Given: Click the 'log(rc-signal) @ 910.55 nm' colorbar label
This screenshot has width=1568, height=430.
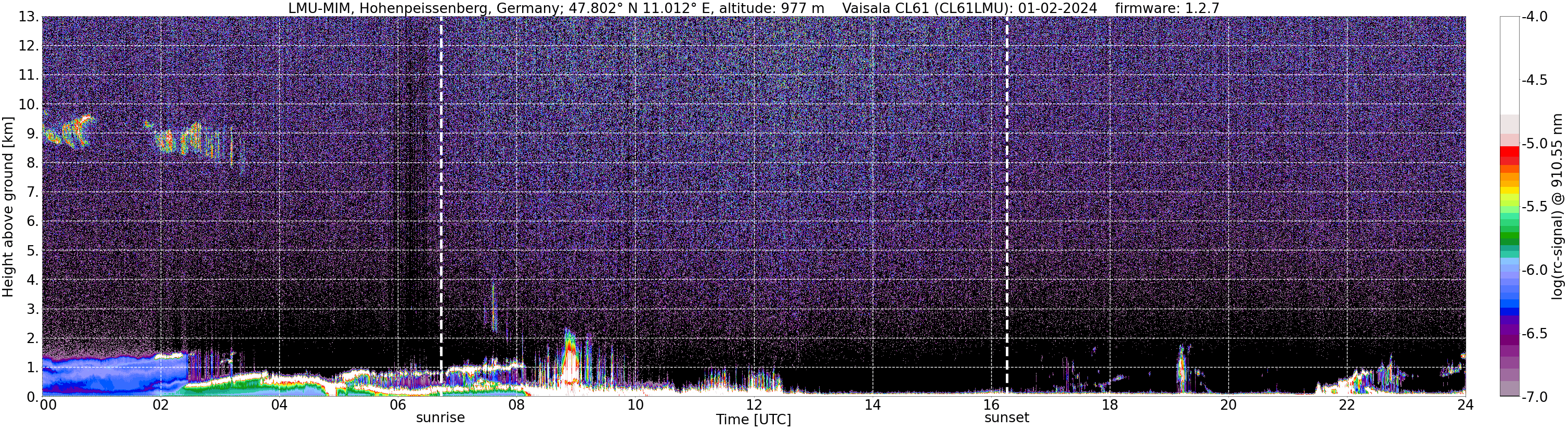Looking at the screenshot, I should pos(1557,207).
